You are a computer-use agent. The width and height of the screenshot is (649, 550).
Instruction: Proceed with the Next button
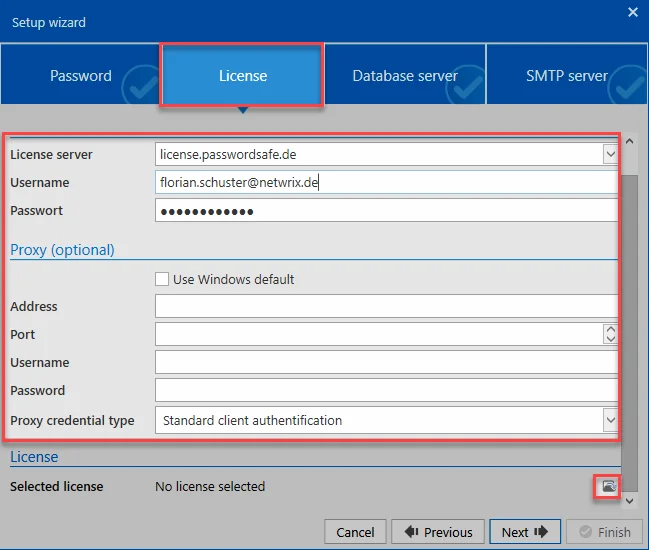(525, 532)
